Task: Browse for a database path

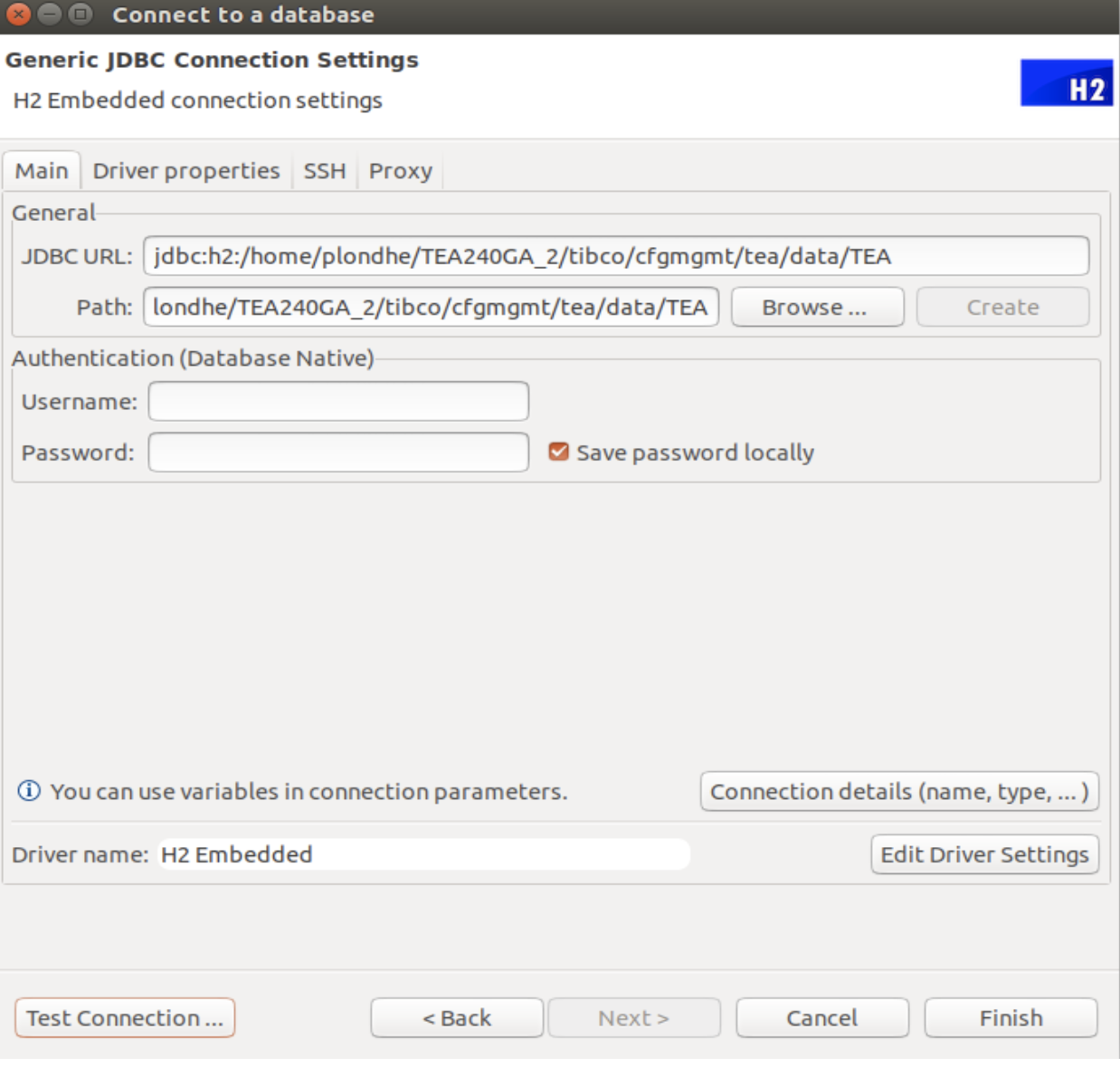Action: pyautogui.click(x=815, y=307)
